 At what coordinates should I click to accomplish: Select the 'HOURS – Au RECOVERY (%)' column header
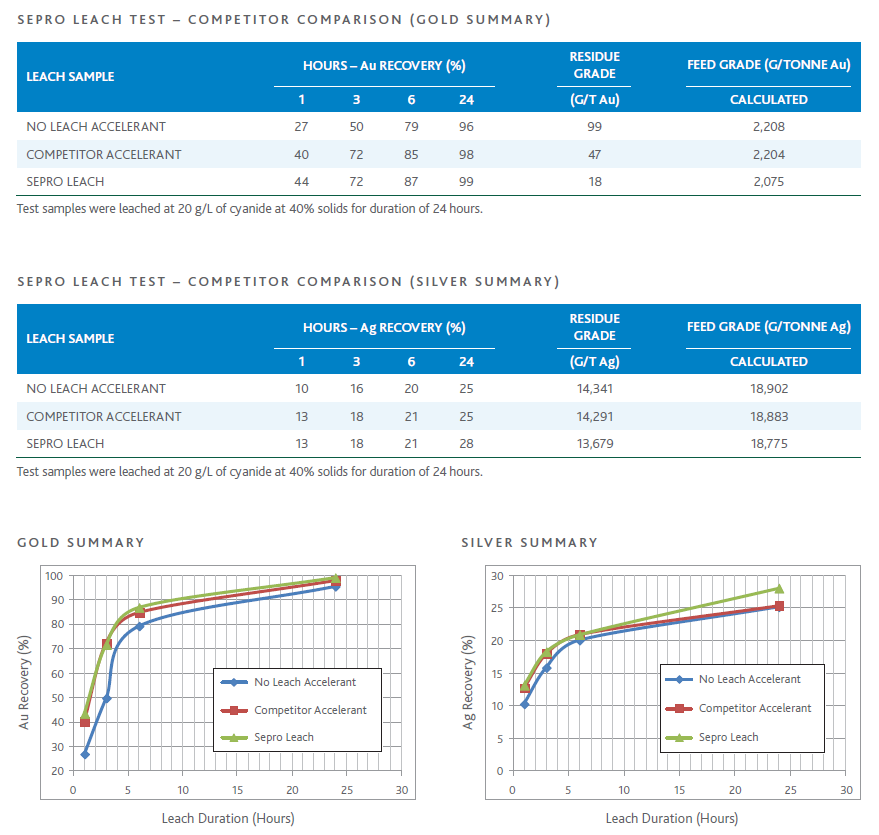384,66
